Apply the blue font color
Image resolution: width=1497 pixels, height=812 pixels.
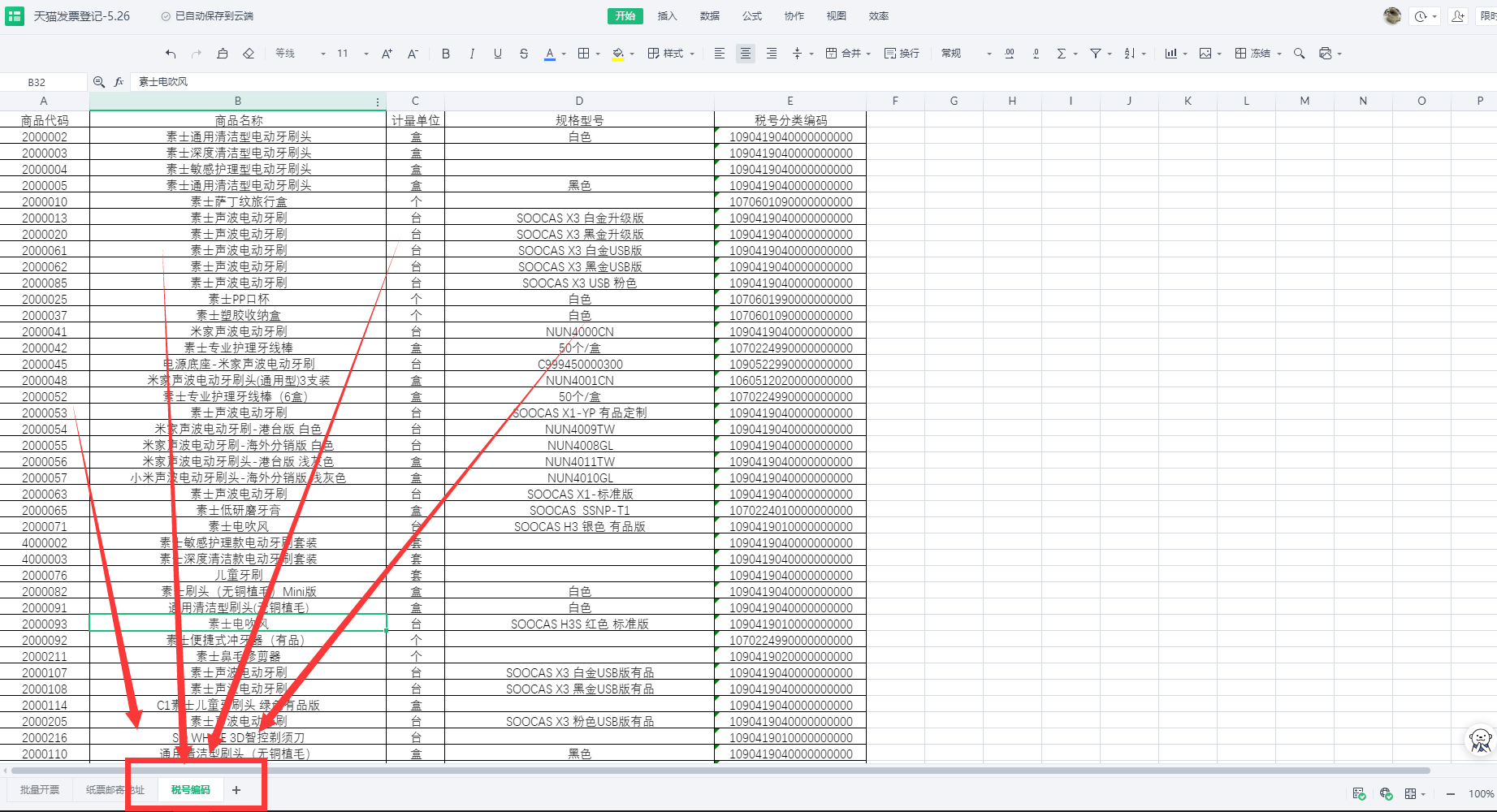click(550, 54)
